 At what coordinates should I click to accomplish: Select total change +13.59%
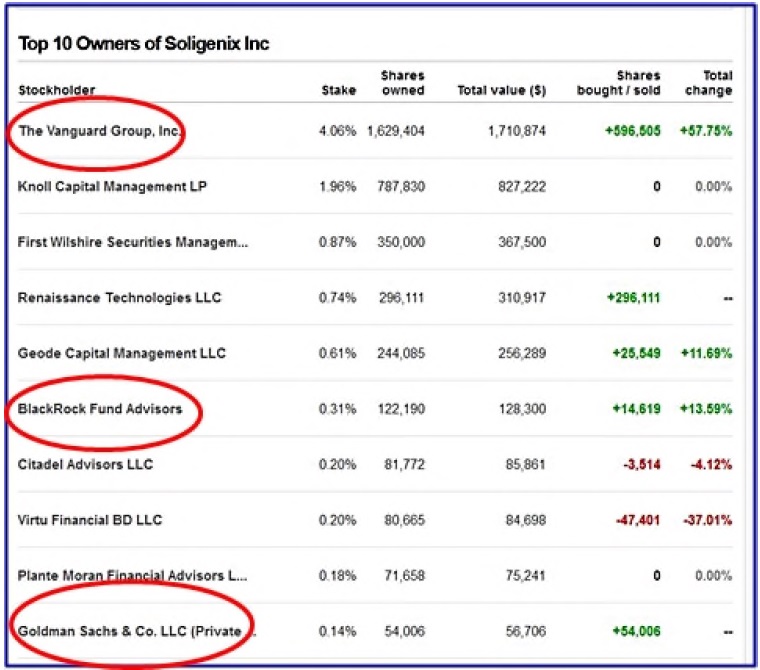coord(706,409)
